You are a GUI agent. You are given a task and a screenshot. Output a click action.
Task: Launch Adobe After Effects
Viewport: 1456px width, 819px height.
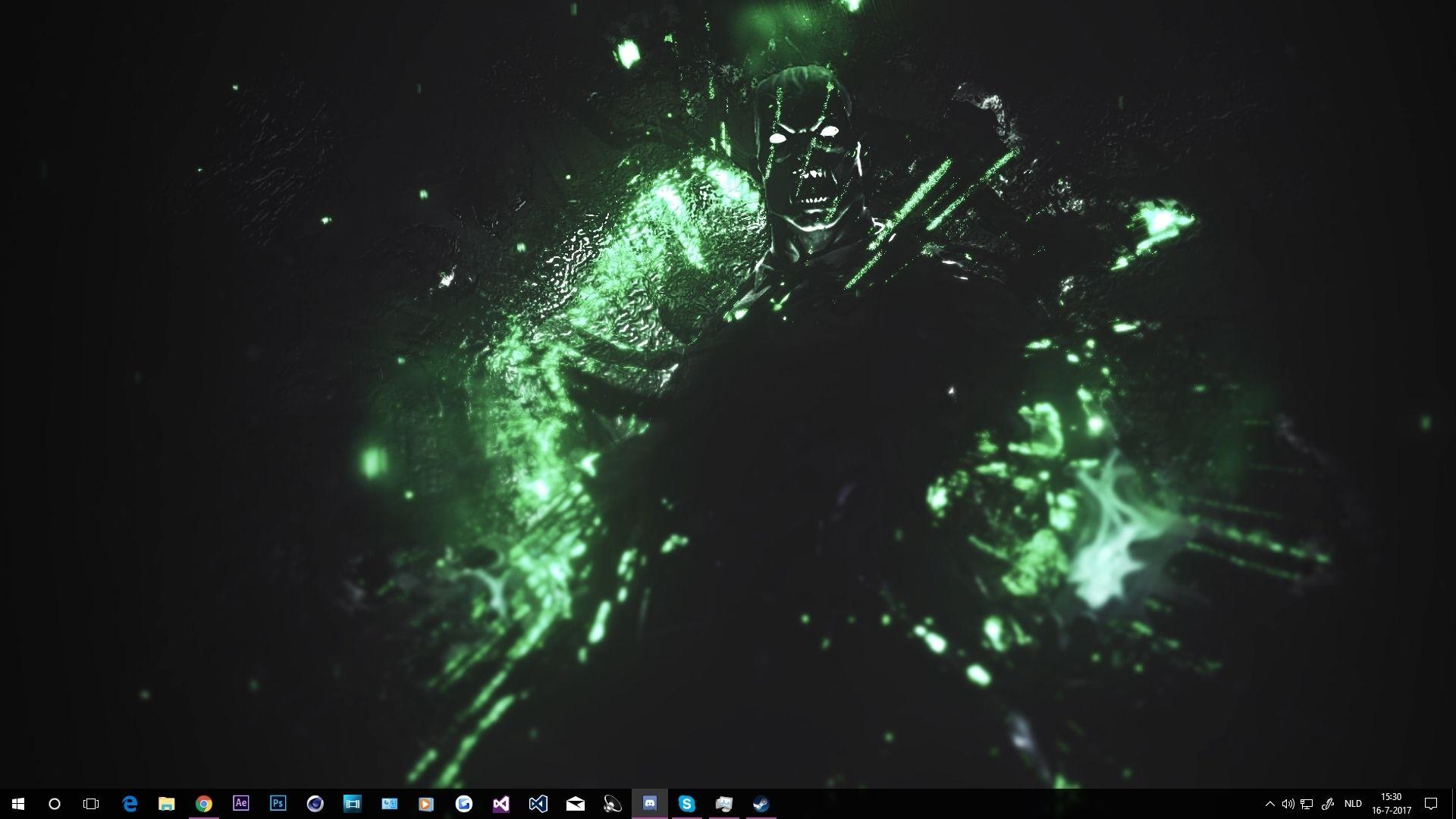[x=241, y=803]
